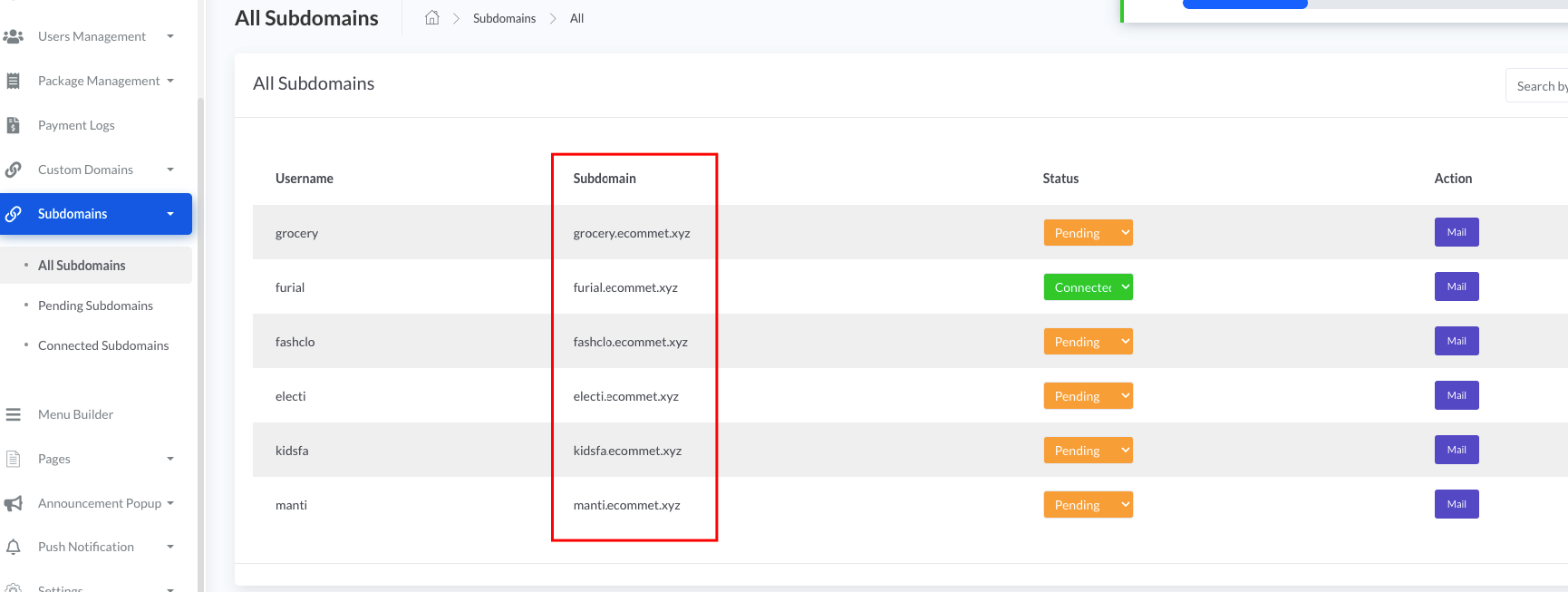
Task: Open Pending Subdomains submenu item
Action: (95, 306)
